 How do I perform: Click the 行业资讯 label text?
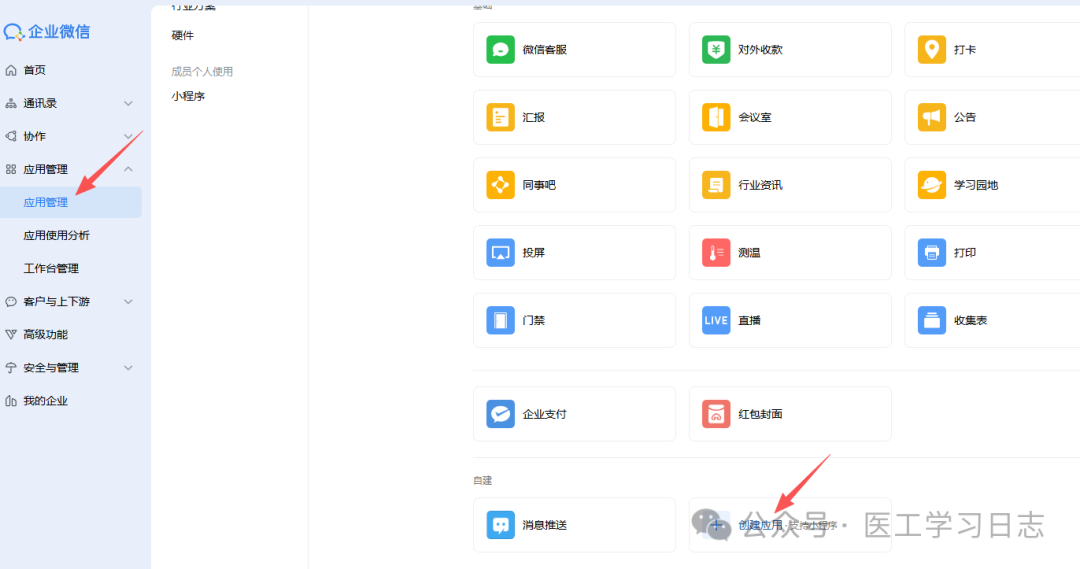760,185
